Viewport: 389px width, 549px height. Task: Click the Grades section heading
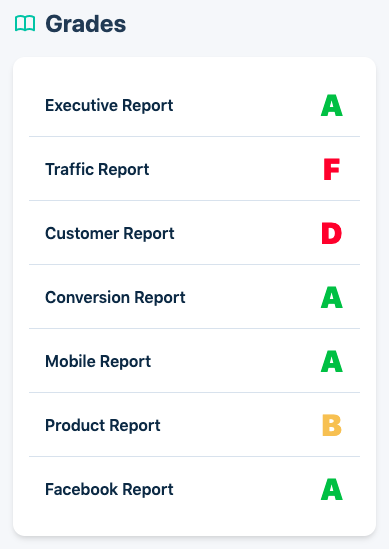(x=85, y=24)
